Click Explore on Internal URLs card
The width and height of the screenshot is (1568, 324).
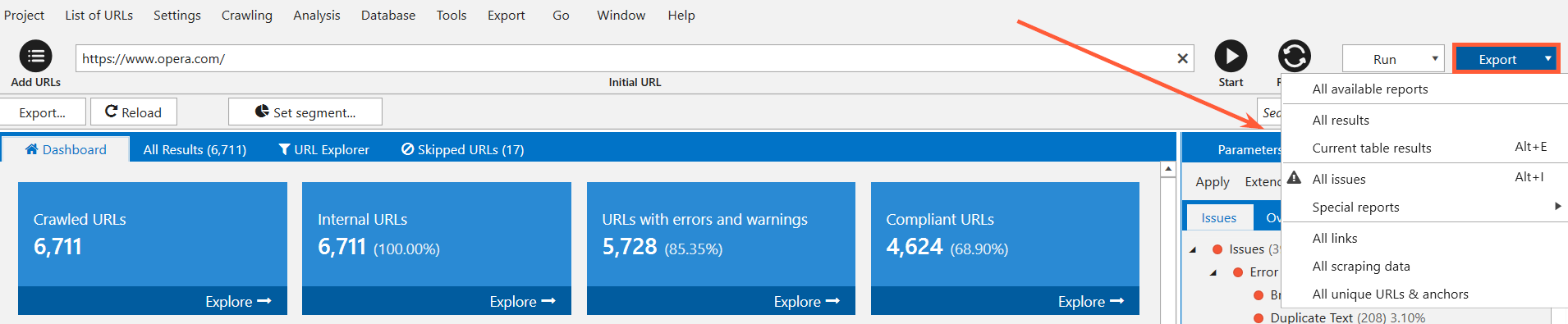522,301
